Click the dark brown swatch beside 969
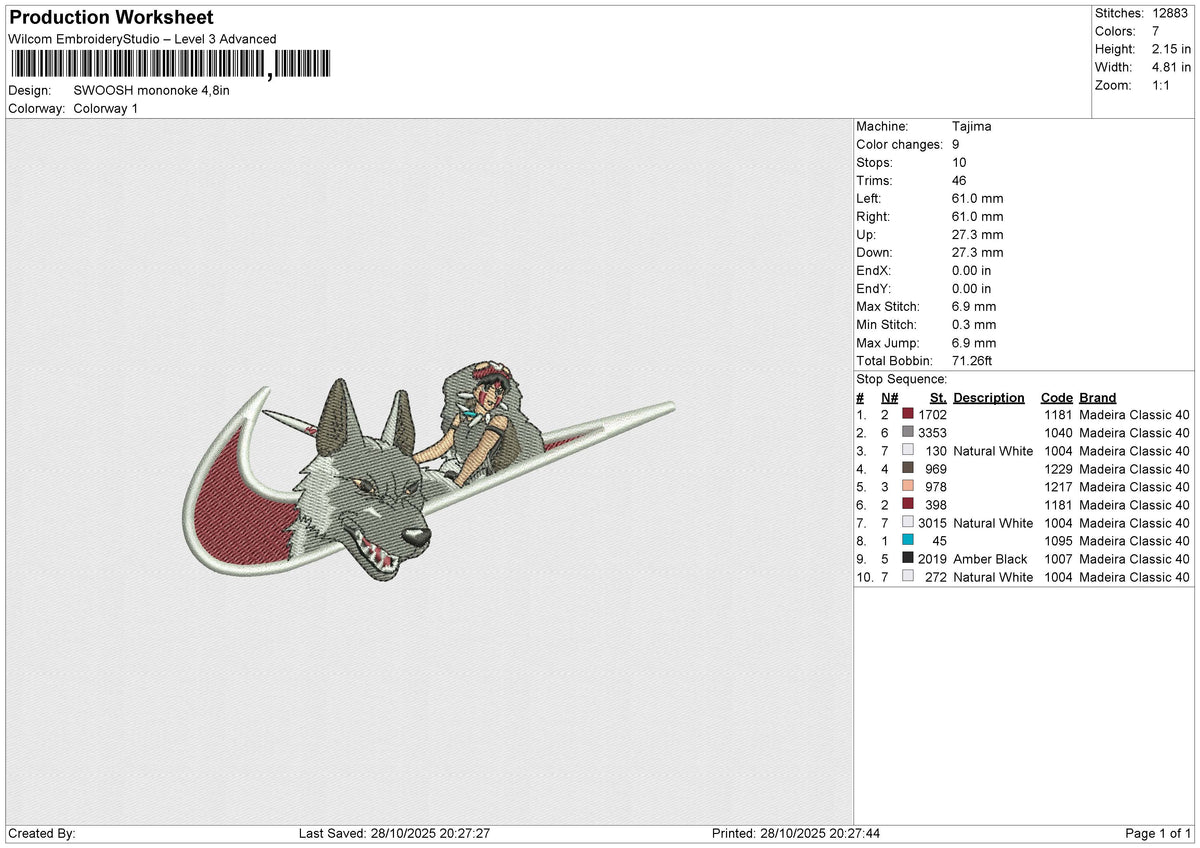Screen dimensions: 1200x848 coord(907,469)
